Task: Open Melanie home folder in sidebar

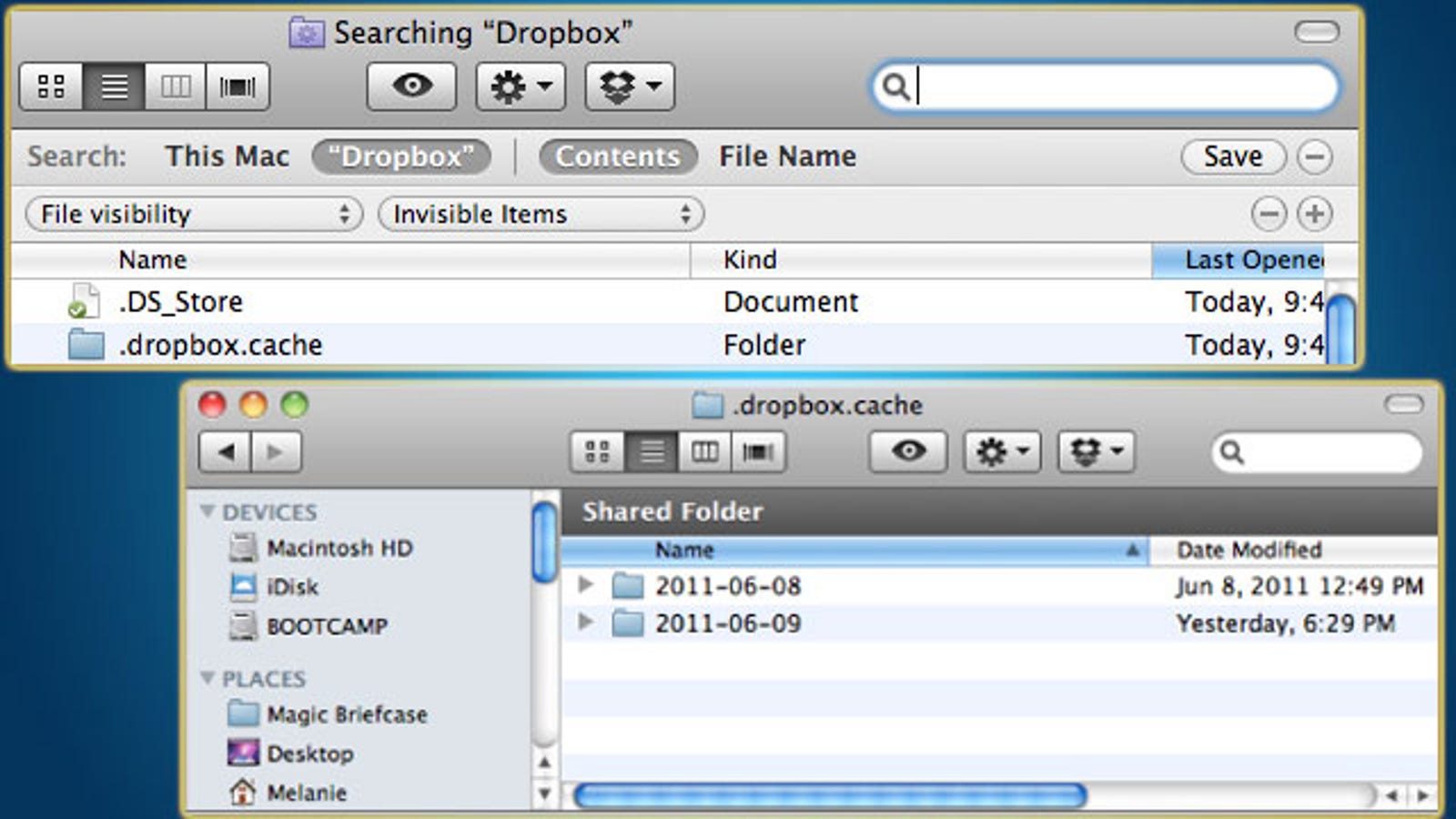Action: 288,793
